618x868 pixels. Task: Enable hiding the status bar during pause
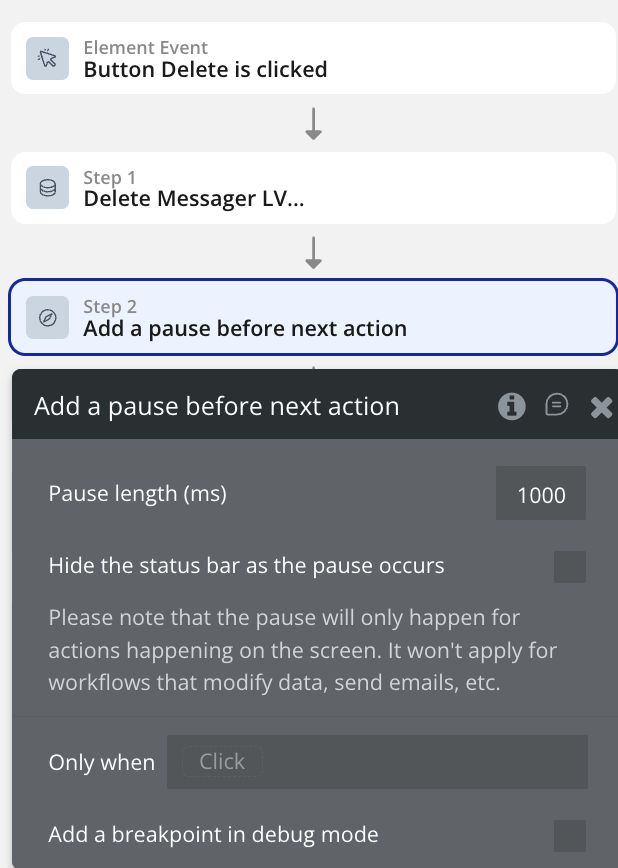pos(570,567)
